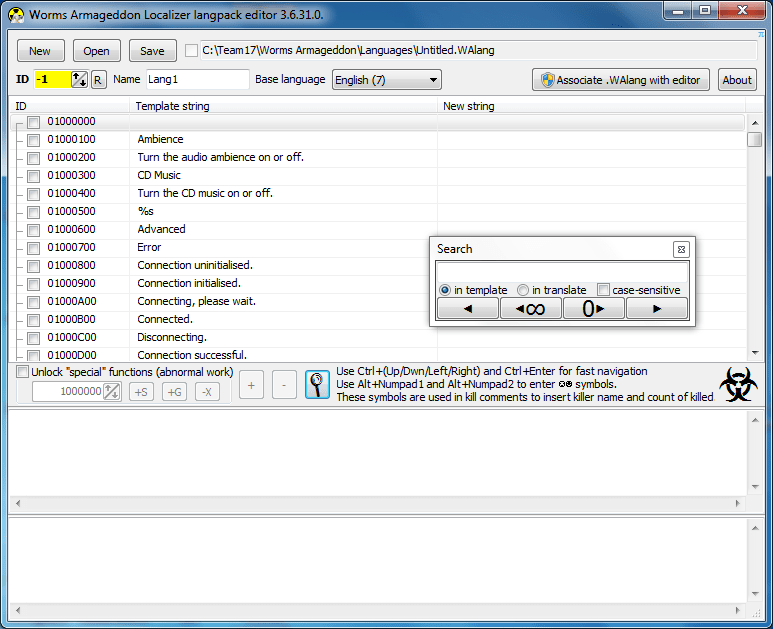
Task: Select the '%s' template string row
Action: click(x=377, y=212)
